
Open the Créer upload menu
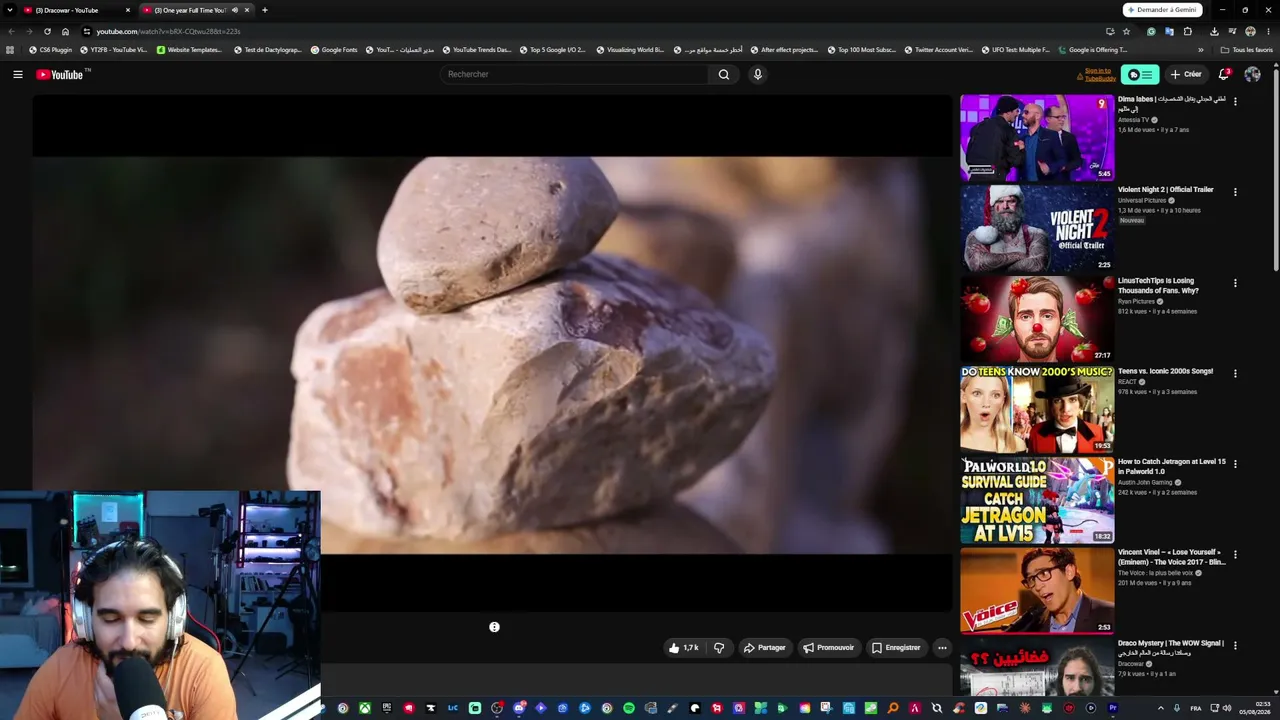[x=1186, y=74]
